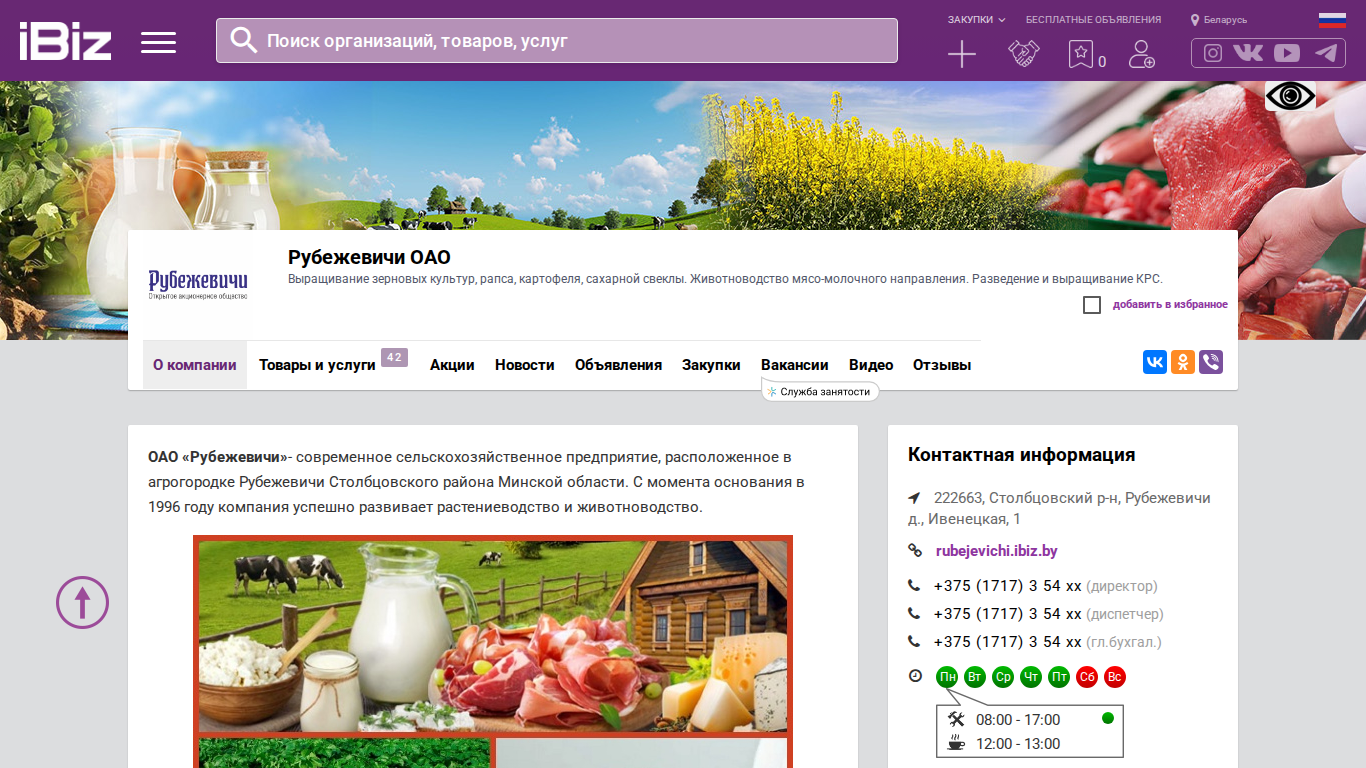Click the Рубежевичи ОАО company title
This screenshot has height=768, width=1366.
(369, 257)
